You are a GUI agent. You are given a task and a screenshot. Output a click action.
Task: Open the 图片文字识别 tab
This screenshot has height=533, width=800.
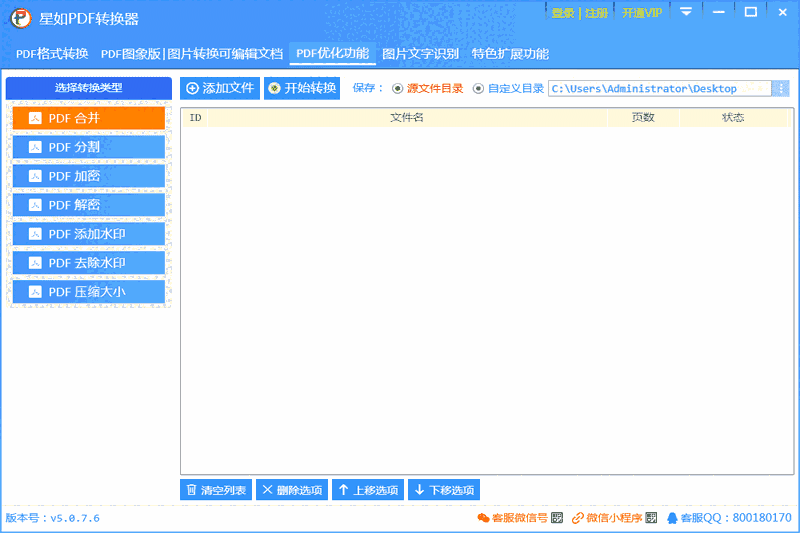[x=420, y=54]
